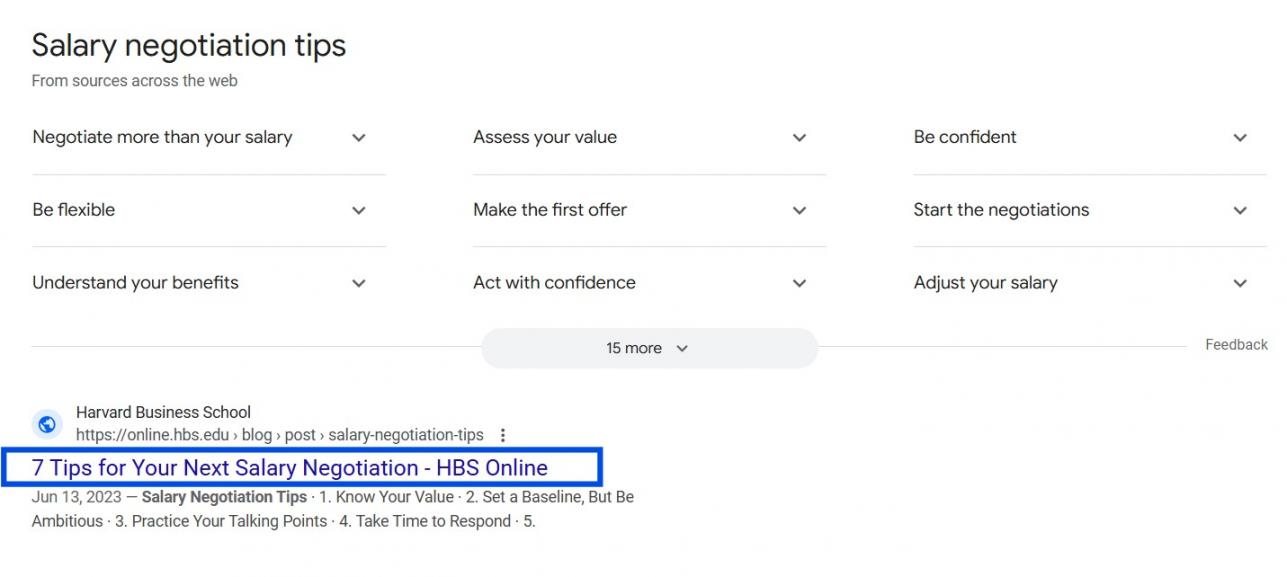Expand the "Assess your value" tip
This screenshot has width=1287, height=577.
click(545, 138)
